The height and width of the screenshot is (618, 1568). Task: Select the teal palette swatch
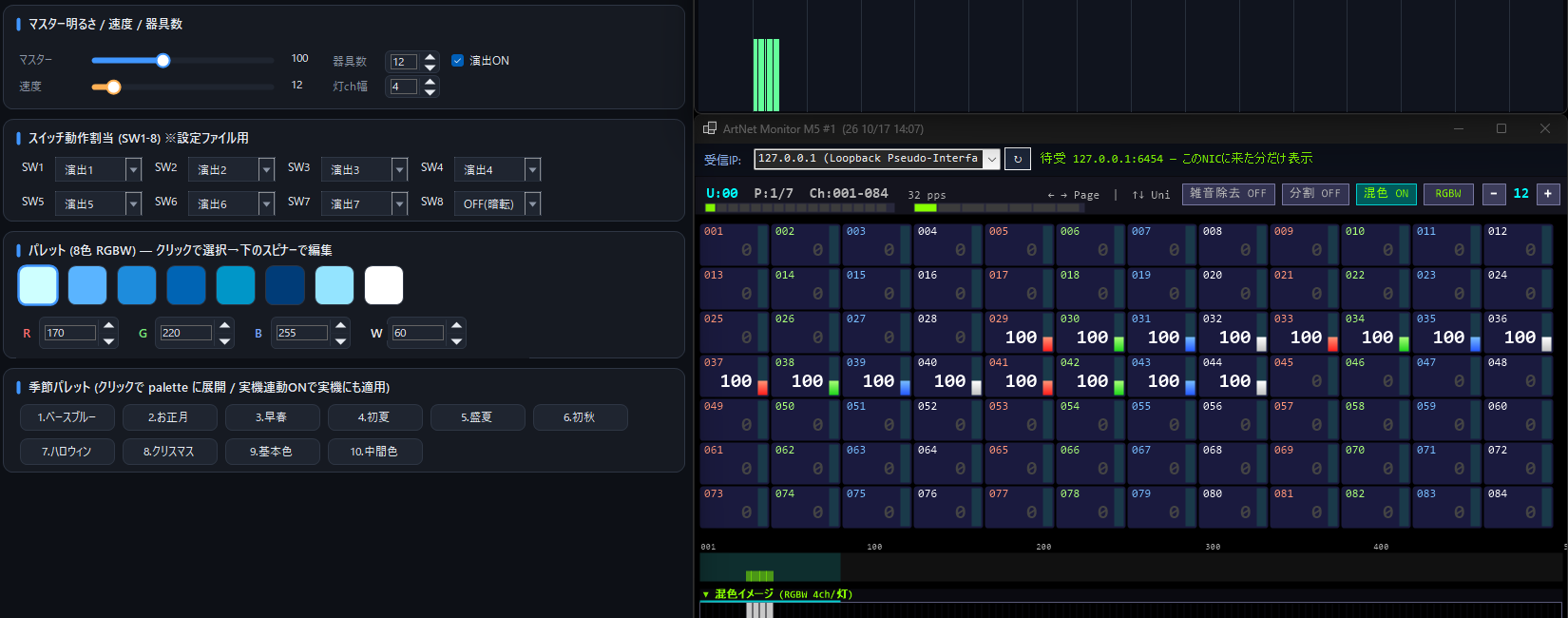click(x=236, y=285)
